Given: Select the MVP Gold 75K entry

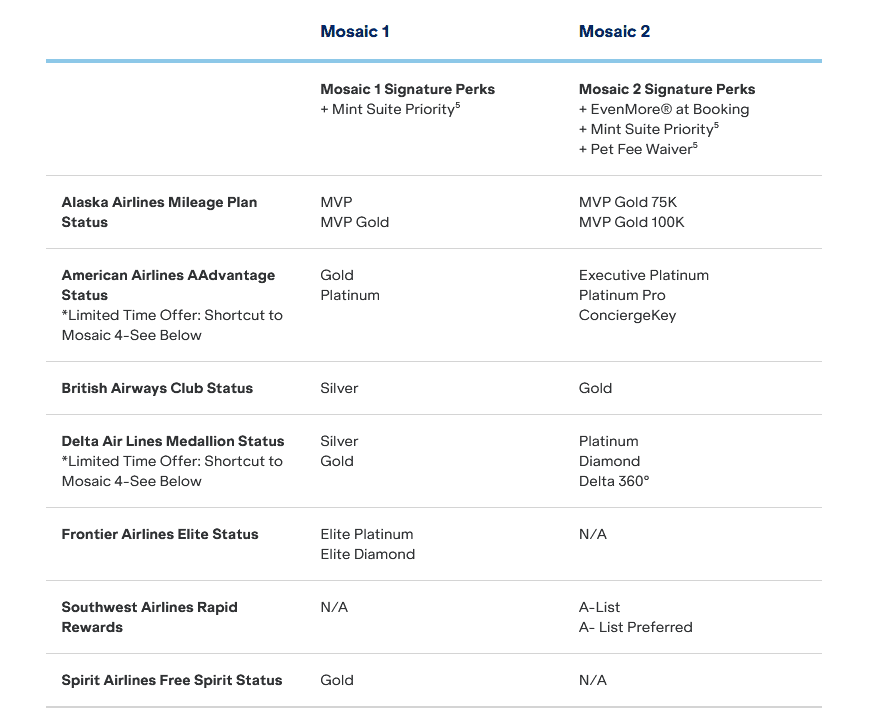Looking at the screenshot, I should (628, 202).
